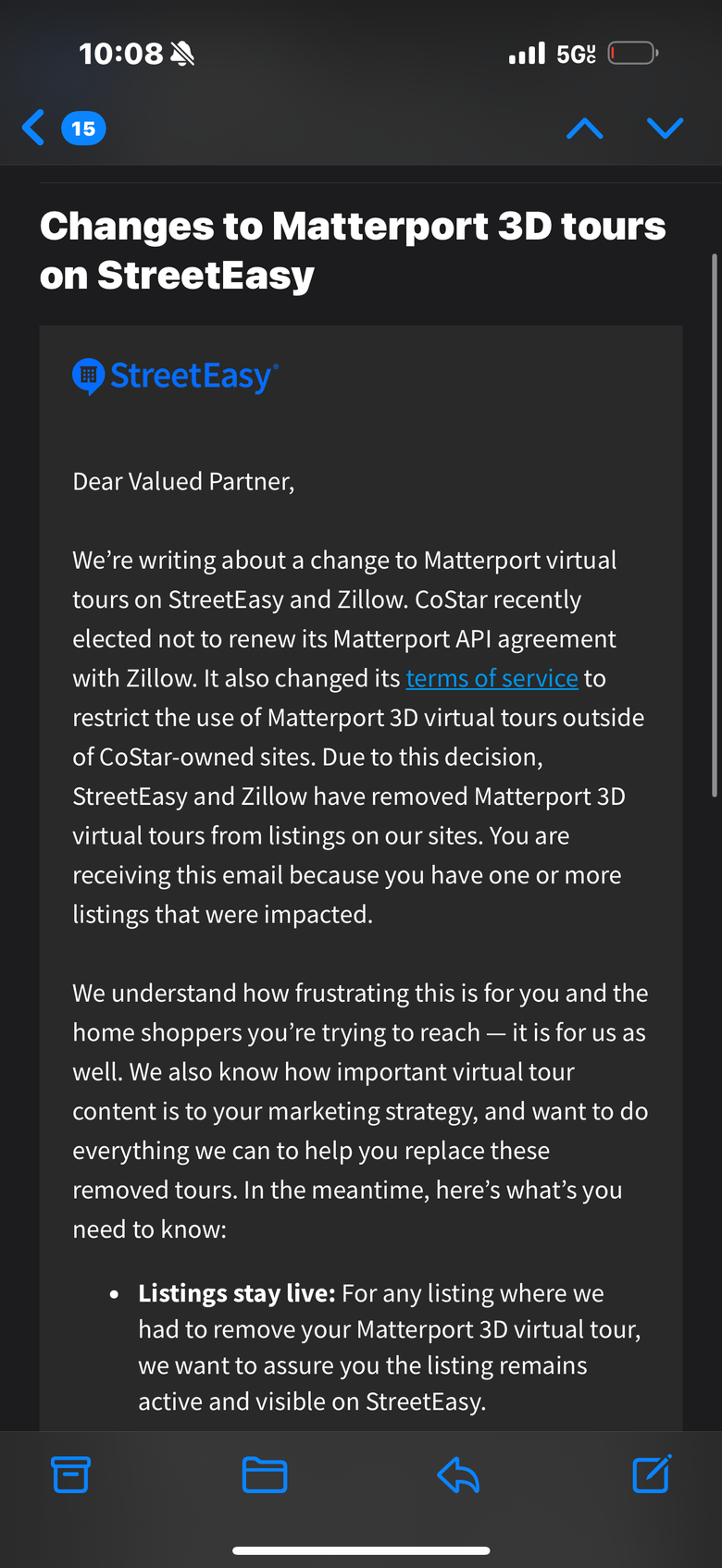Tap the home indicator bar

pyautogui.click(x=361, y=1550)
